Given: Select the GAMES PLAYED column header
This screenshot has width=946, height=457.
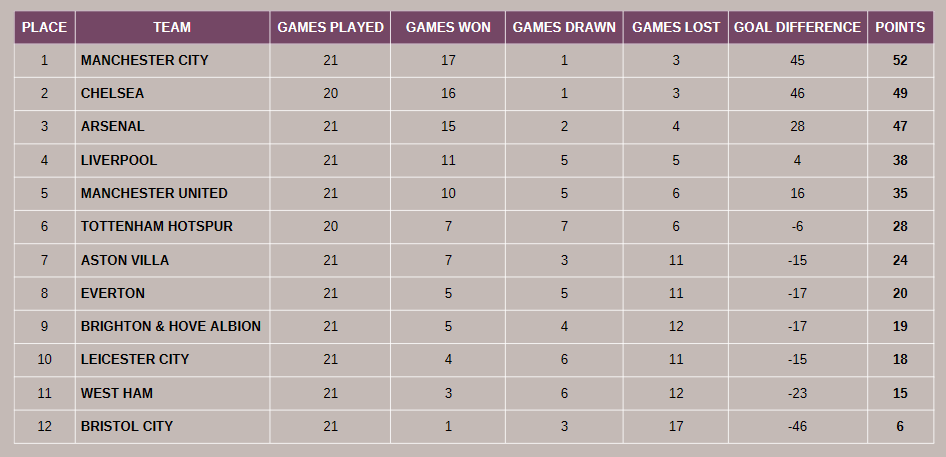Looking at the screenshot, I should 330,27.
